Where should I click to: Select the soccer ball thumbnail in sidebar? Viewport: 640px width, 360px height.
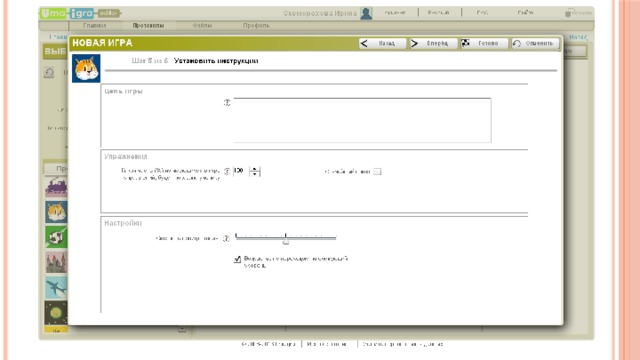coord(56,237)
